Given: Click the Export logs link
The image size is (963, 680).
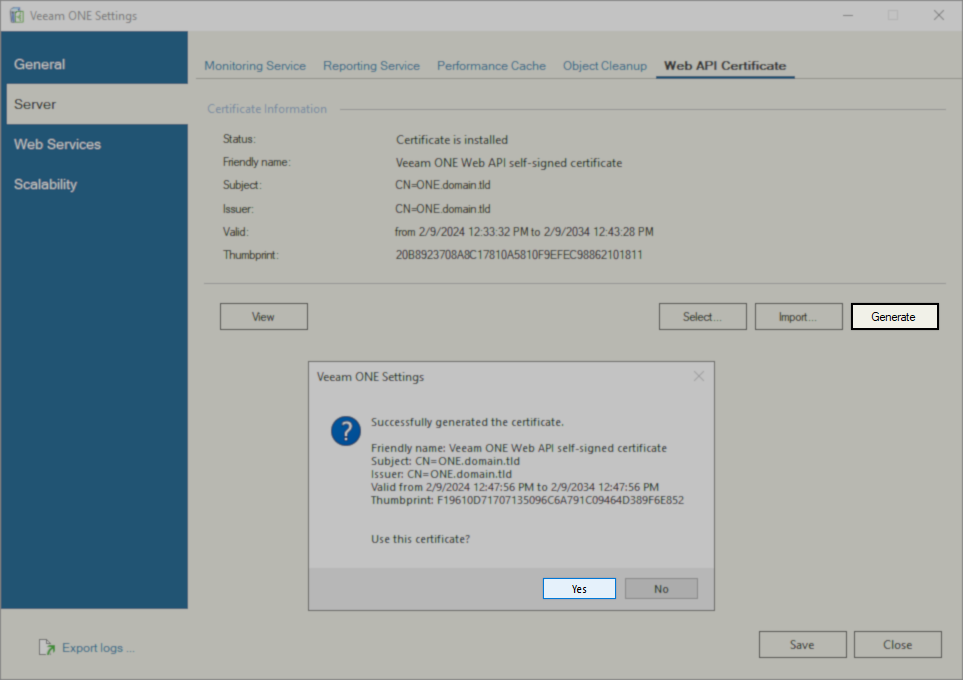Looking at the screenshot, I should point(98,647).
